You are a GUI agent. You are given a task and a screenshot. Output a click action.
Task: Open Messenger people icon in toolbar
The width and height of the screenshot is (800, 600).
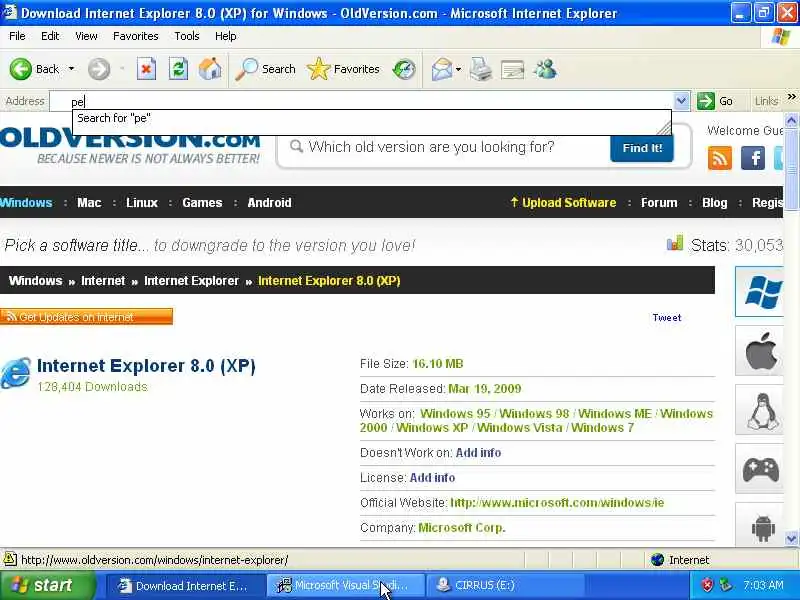[545, 69]
